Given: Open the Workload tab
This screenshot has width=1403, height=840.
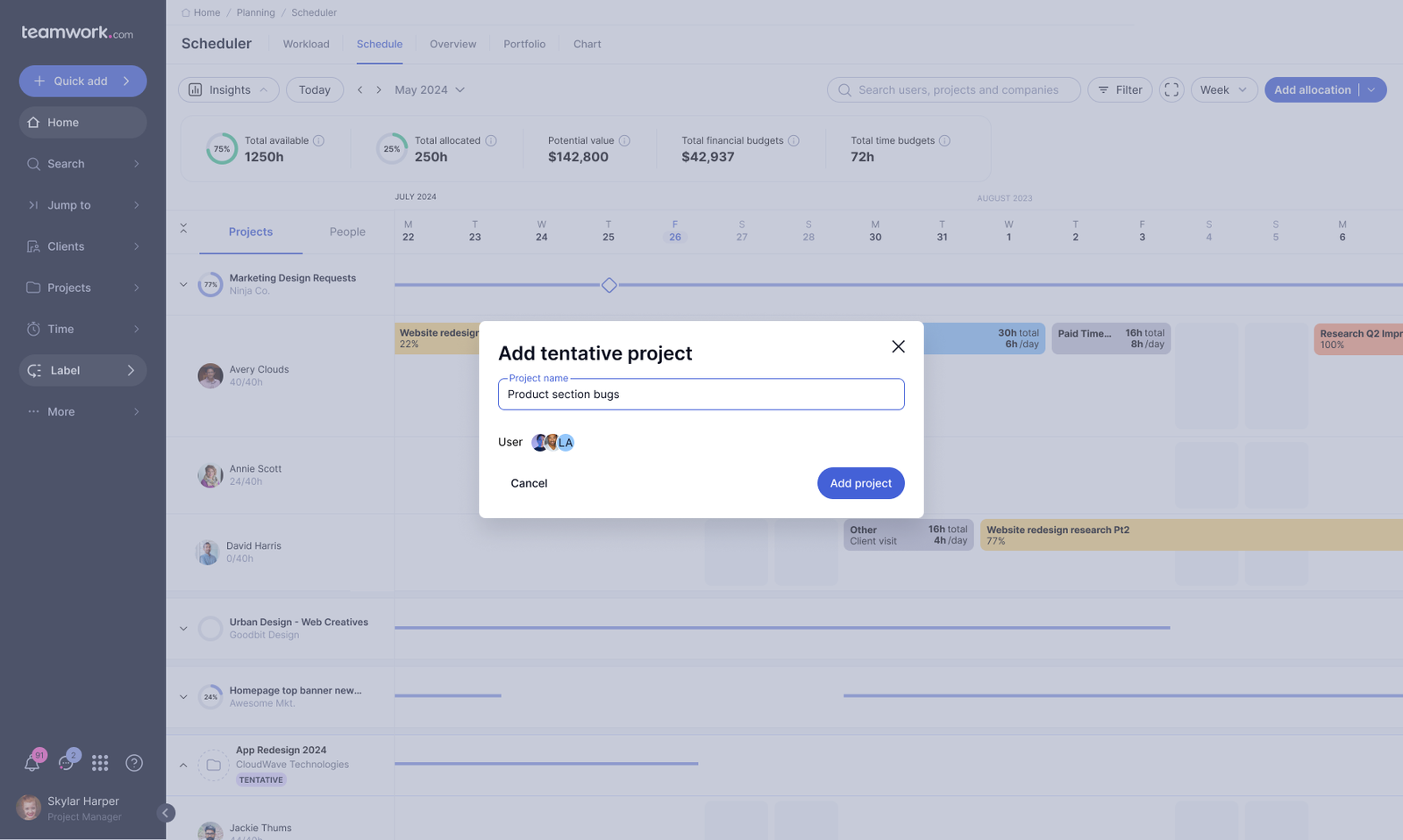Looking at the screenshot, I should (x=306, y=44).
